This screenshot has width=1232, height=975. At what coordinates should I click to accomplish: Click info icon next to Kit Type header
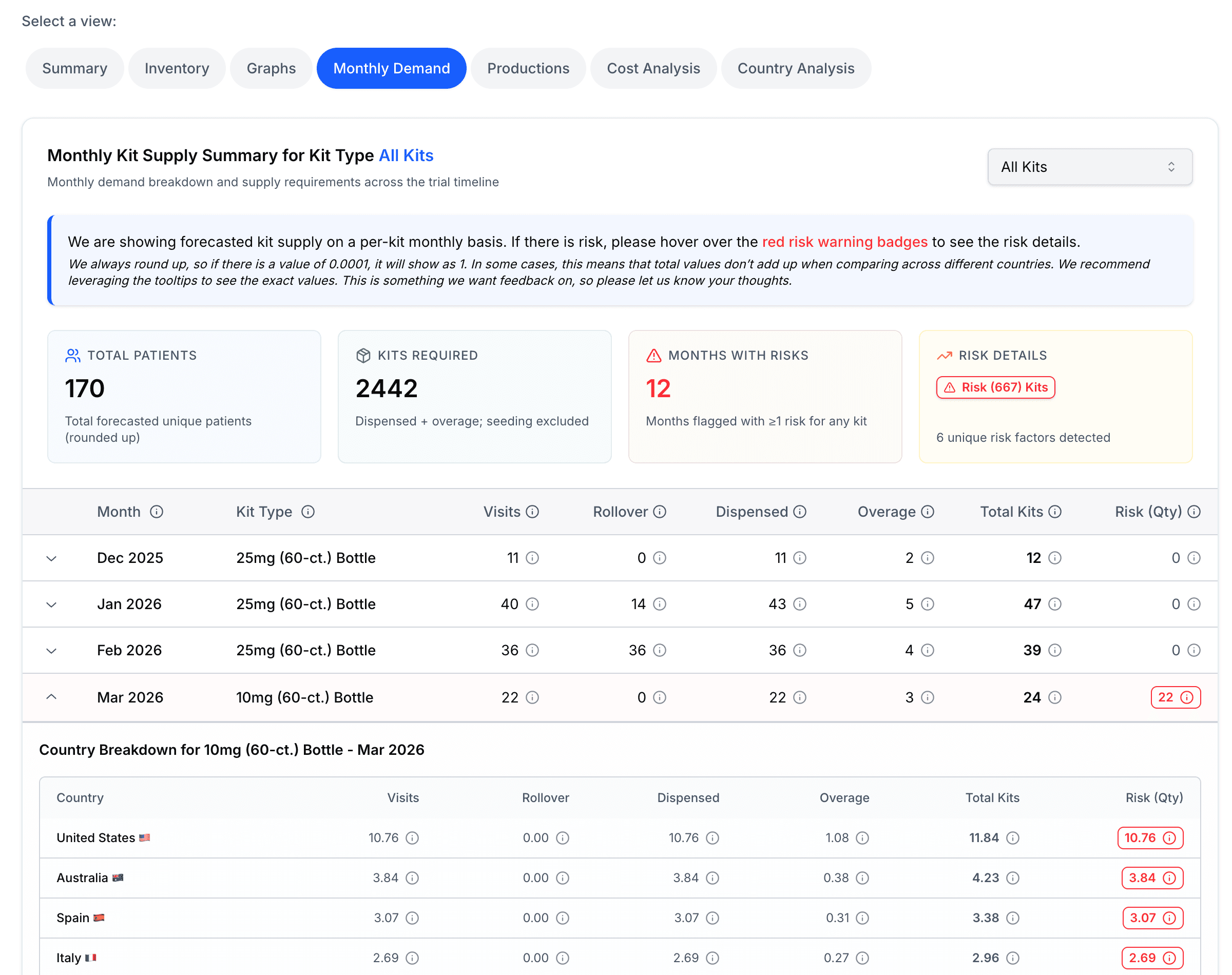(307, 512)
